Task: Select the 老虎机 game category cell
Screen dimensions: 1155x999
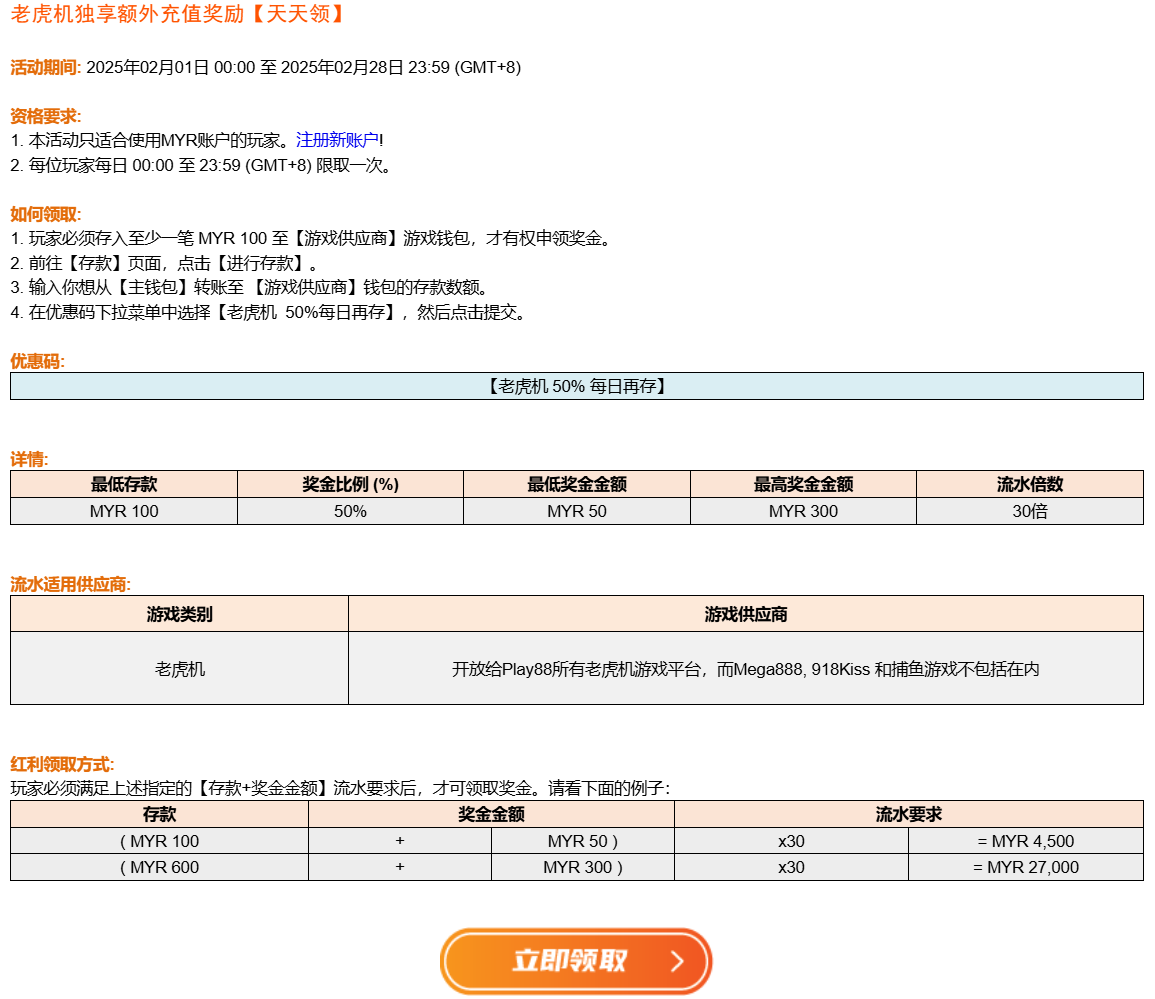Action: point(179,668)
